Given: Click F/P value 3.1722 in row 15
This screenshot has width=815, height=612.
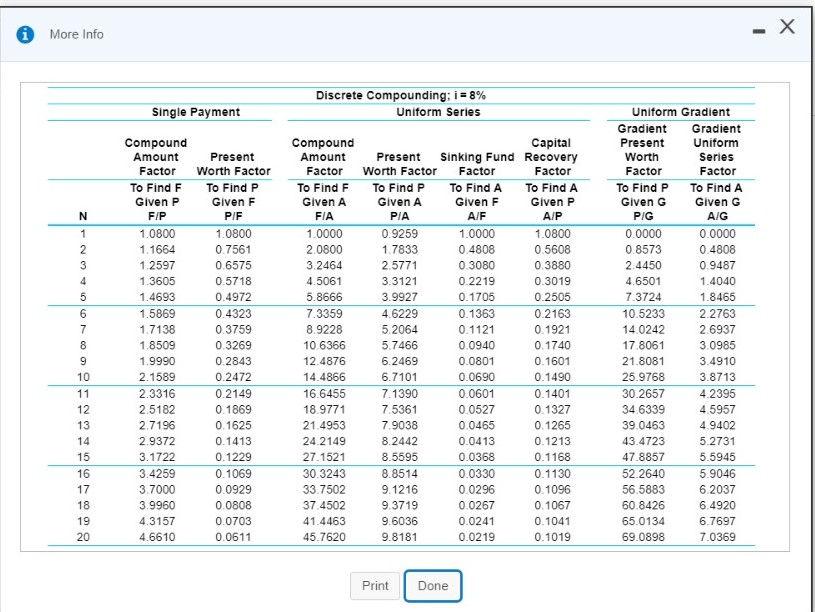Looking at the screenshot, I should pos(157,457).
